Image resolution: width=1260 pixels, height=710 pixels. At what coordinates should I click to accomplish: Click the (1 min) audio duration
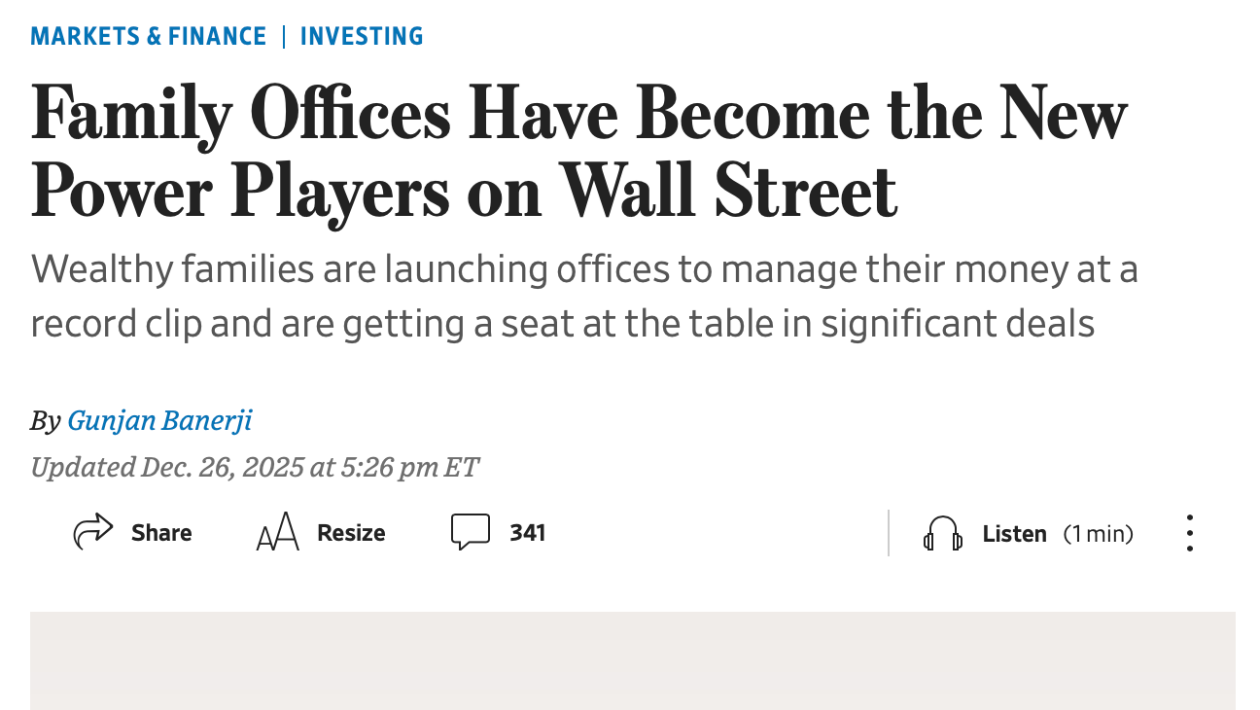[1097, 534]
